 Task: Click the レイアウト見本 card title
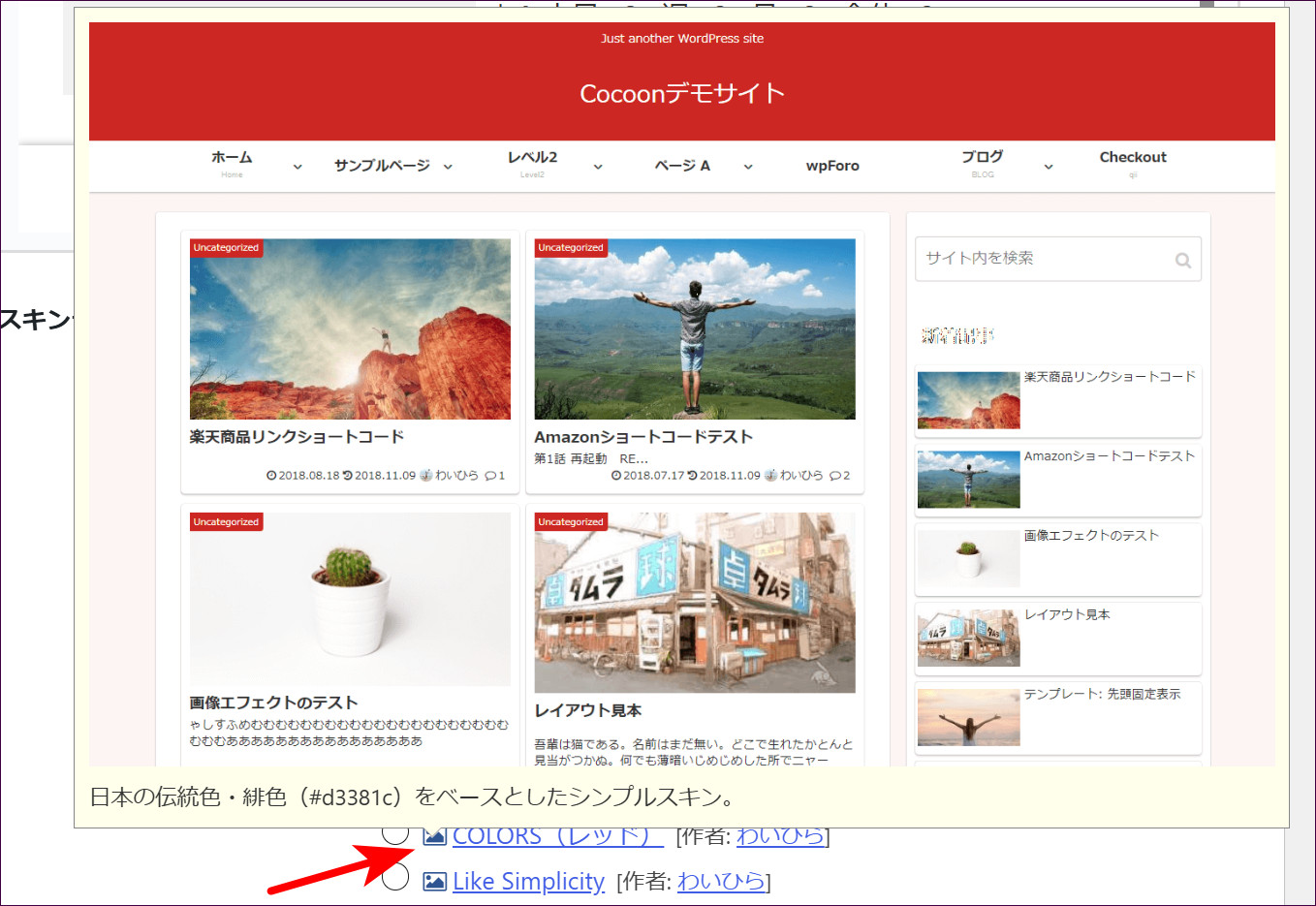click(588, 710)
